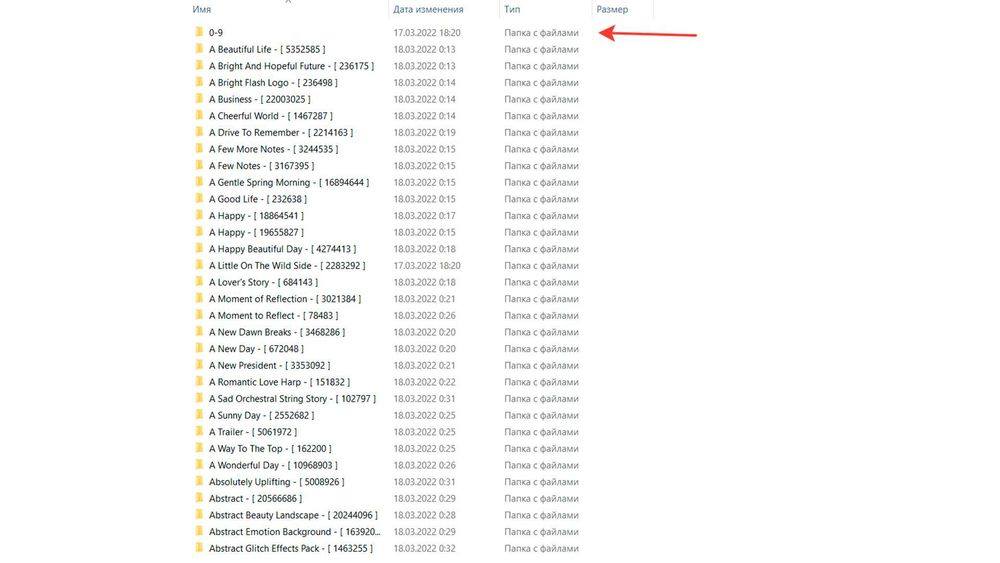
Task: Click folder icon of A Moment to Reflect
Action: (199, 314)
